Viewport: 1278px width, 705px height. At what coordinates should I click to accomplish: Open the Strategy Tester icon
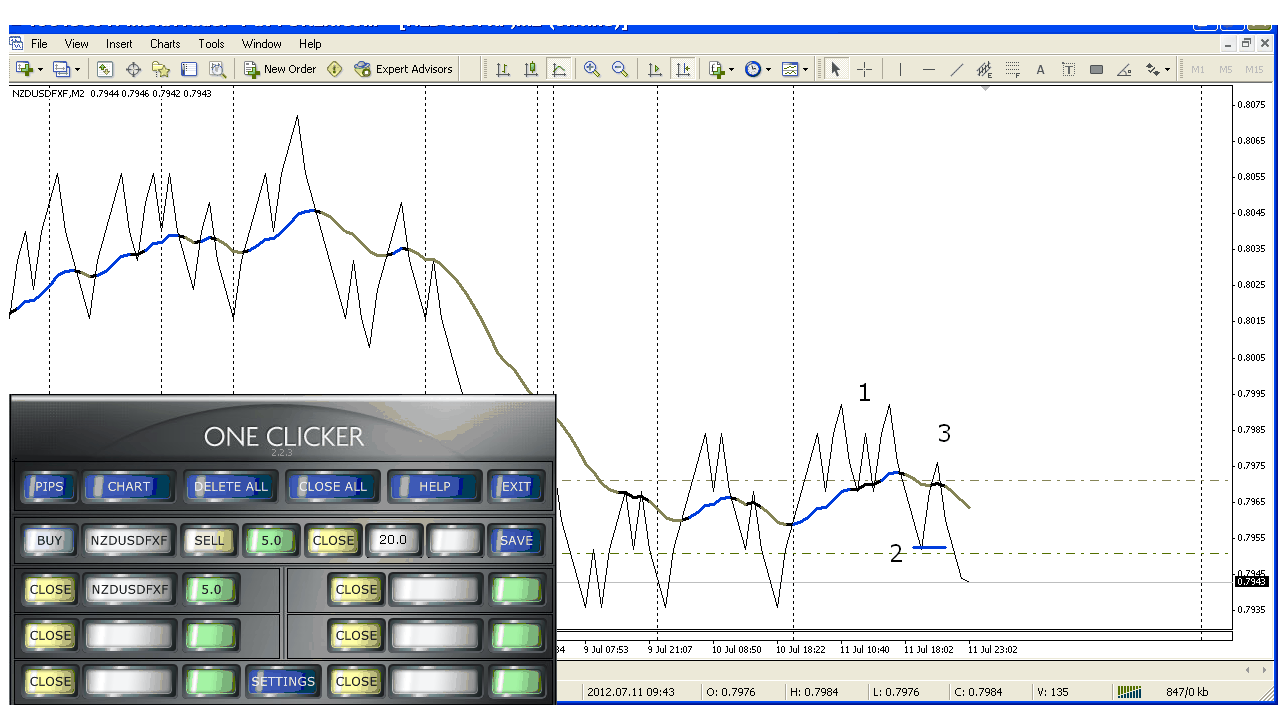click(x=217, y=69)
